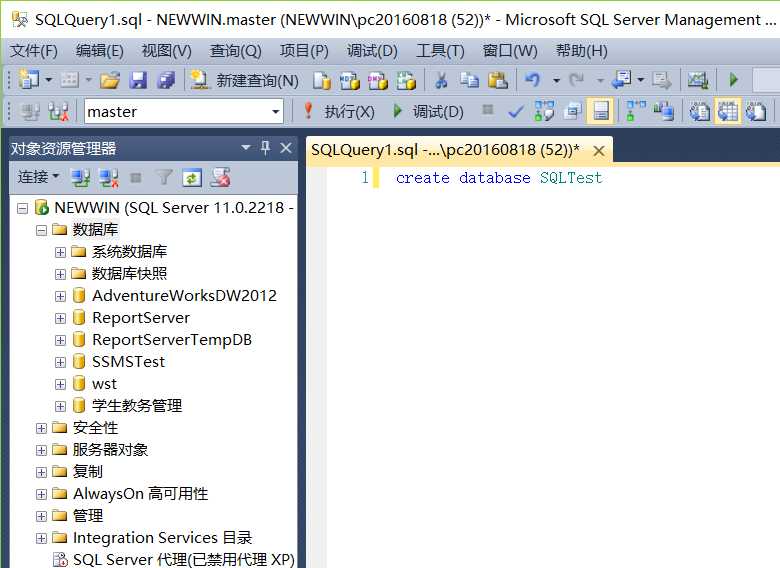
Task: Open the 工具(T) menu
Action: pos(440,50)
